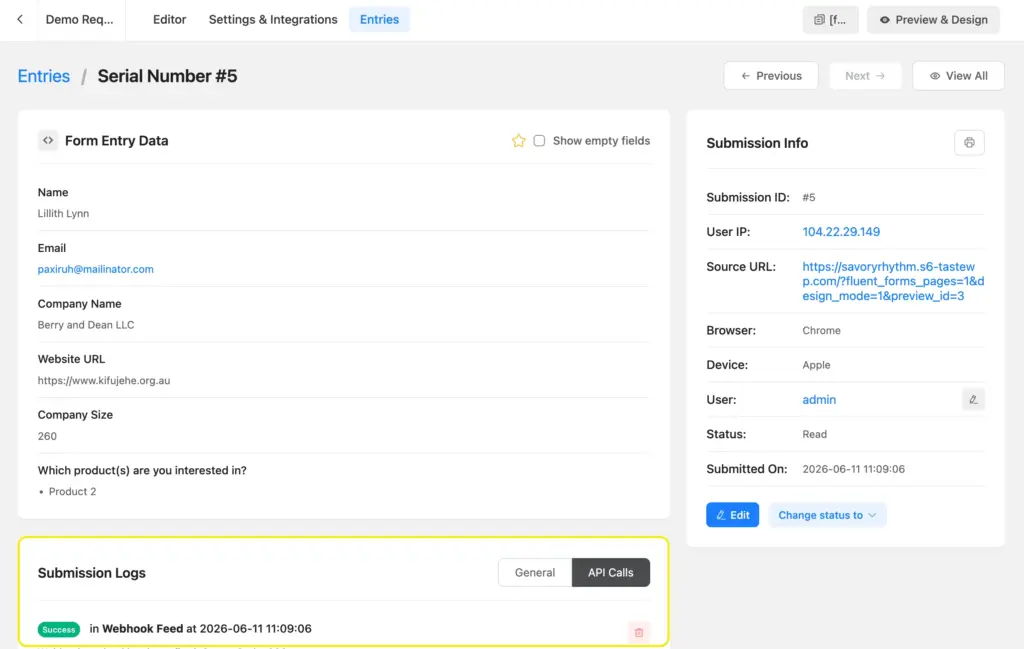Go to Previous entry
The width and height of the screenshot is (1024, 649).
pyautogui.click(x=771, y=76)
